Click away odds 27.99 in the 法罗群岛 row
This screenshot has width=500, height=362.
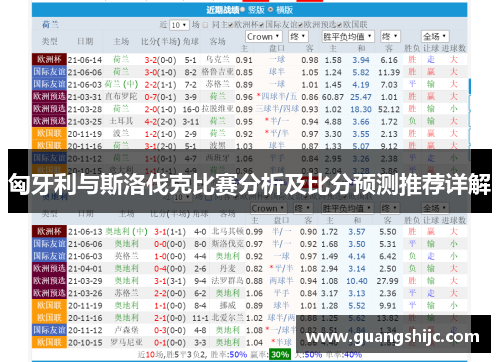pos(388,281)
